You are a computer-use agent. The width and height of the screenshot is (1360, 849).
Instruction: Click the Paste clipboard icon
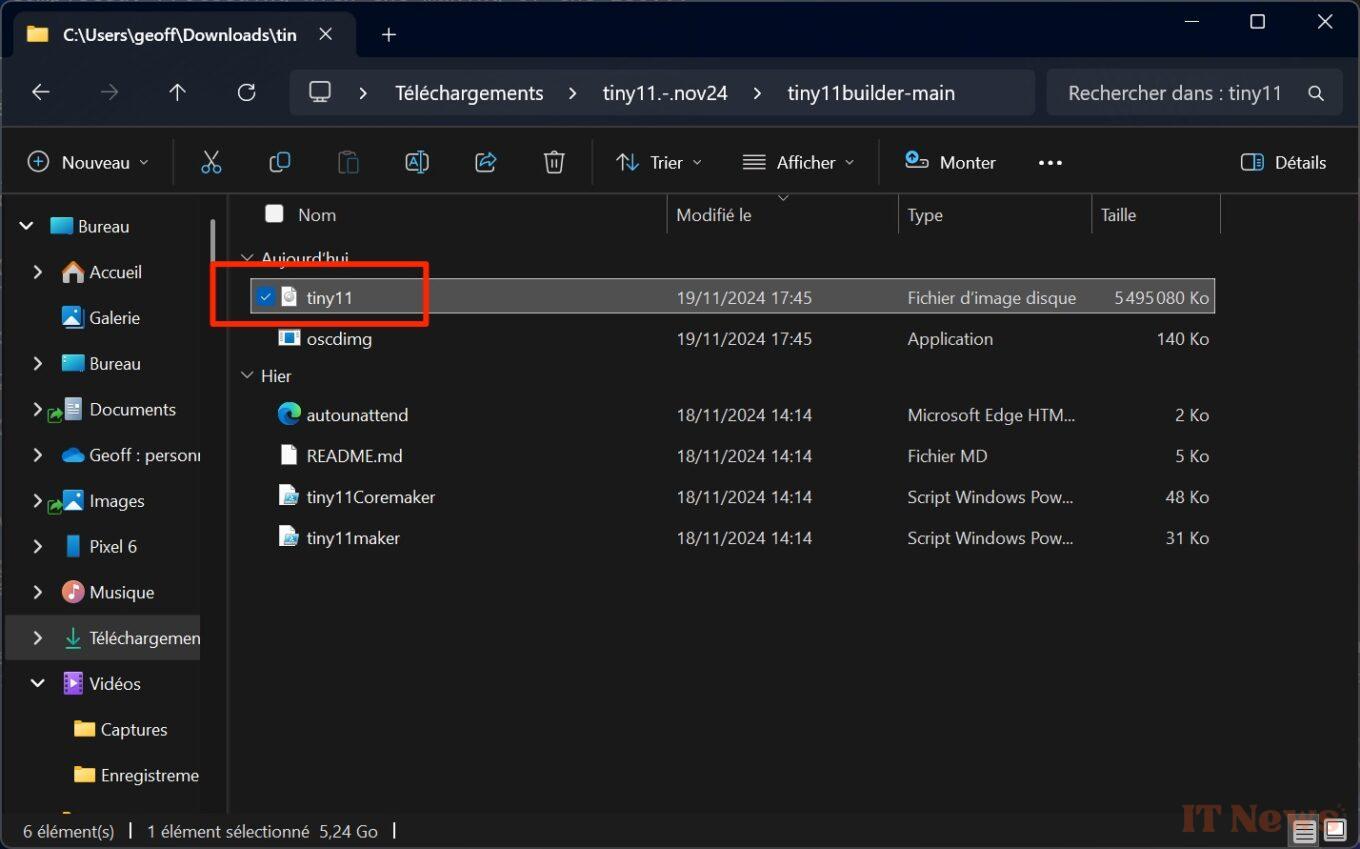[x=348, y=162]
